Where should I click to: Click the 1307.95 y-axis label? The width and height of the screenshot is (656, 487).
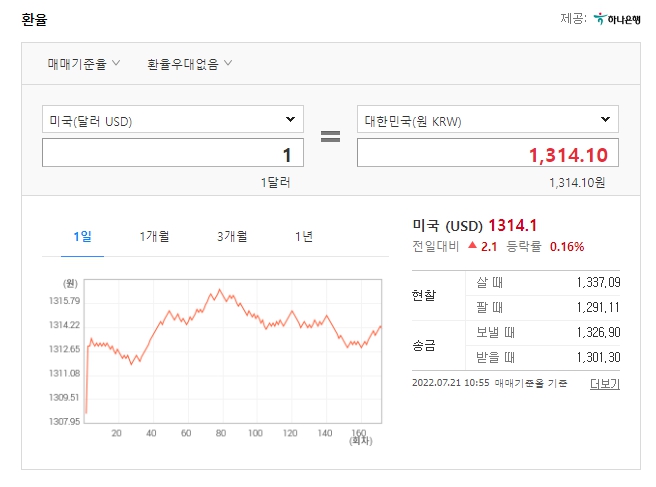coord(64,421)
